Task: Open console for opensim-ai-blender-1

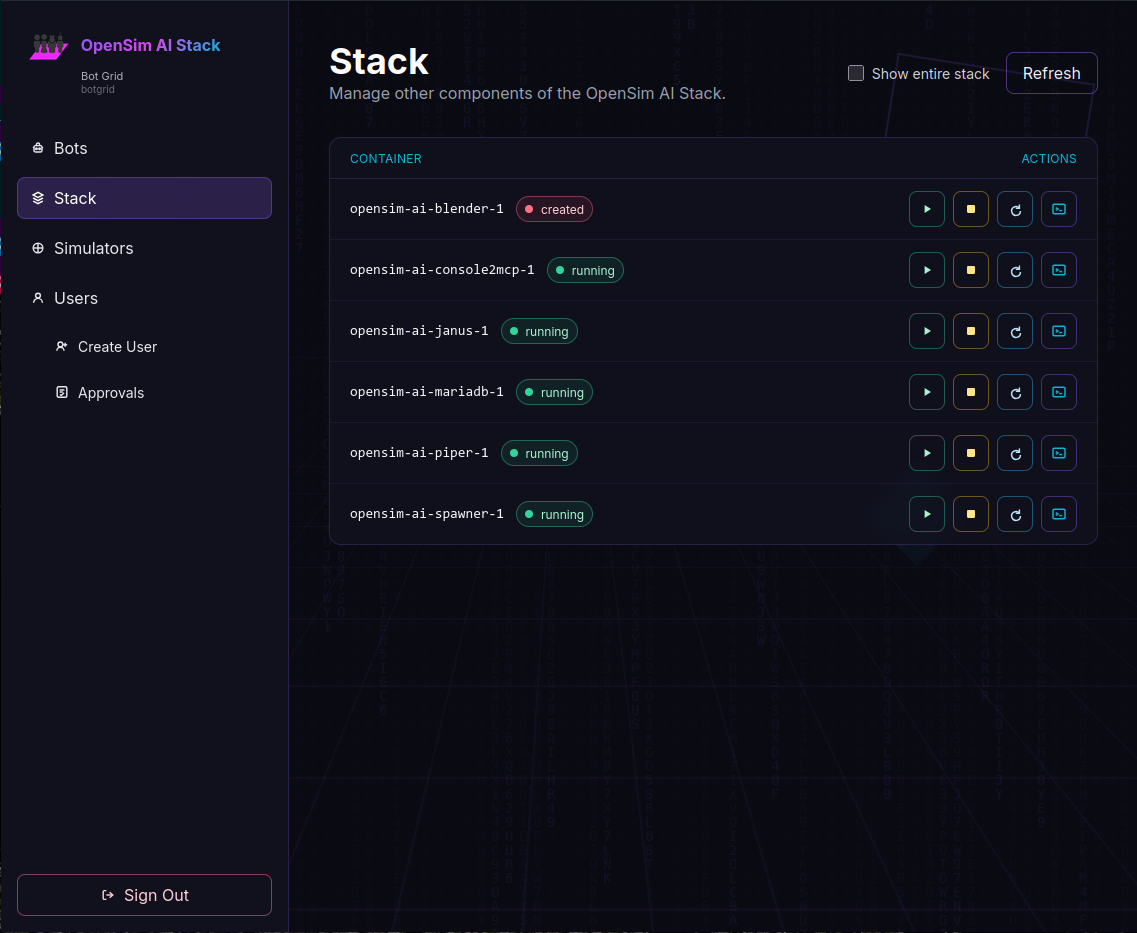Action: pyautogui.click(x=1059, y=210)
